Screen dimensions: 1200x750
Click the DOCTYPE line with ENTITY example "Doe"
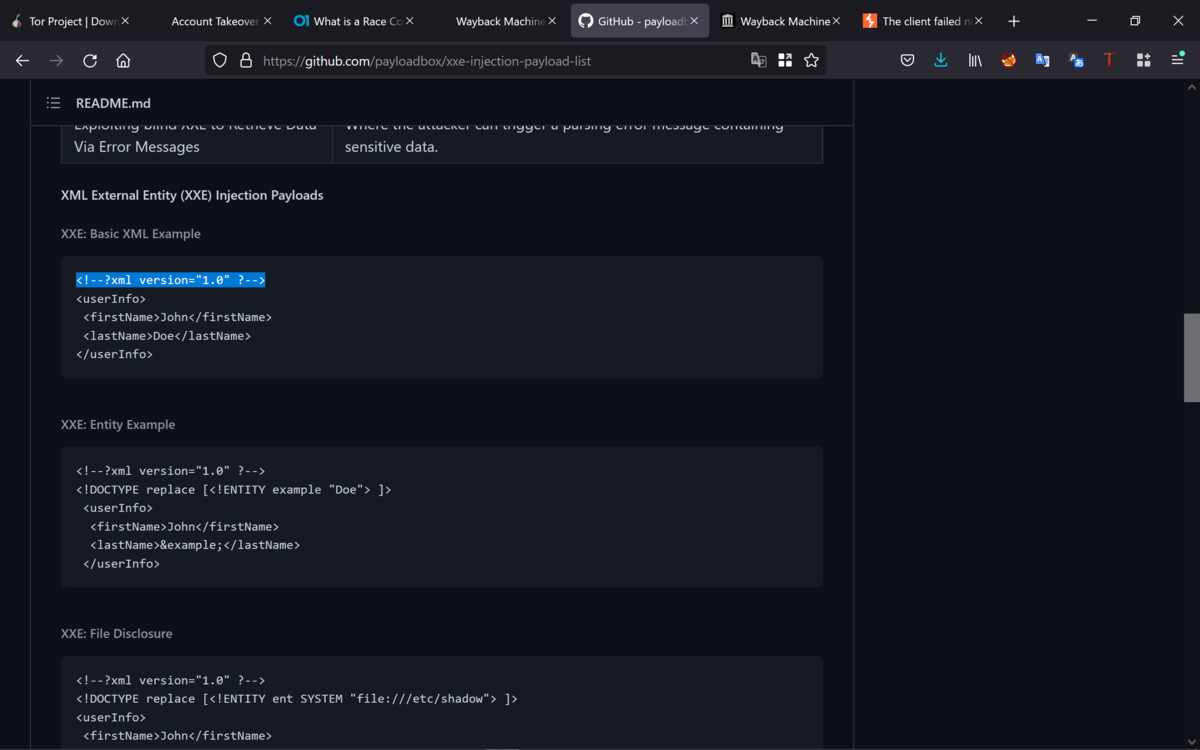tap(234, 490)
